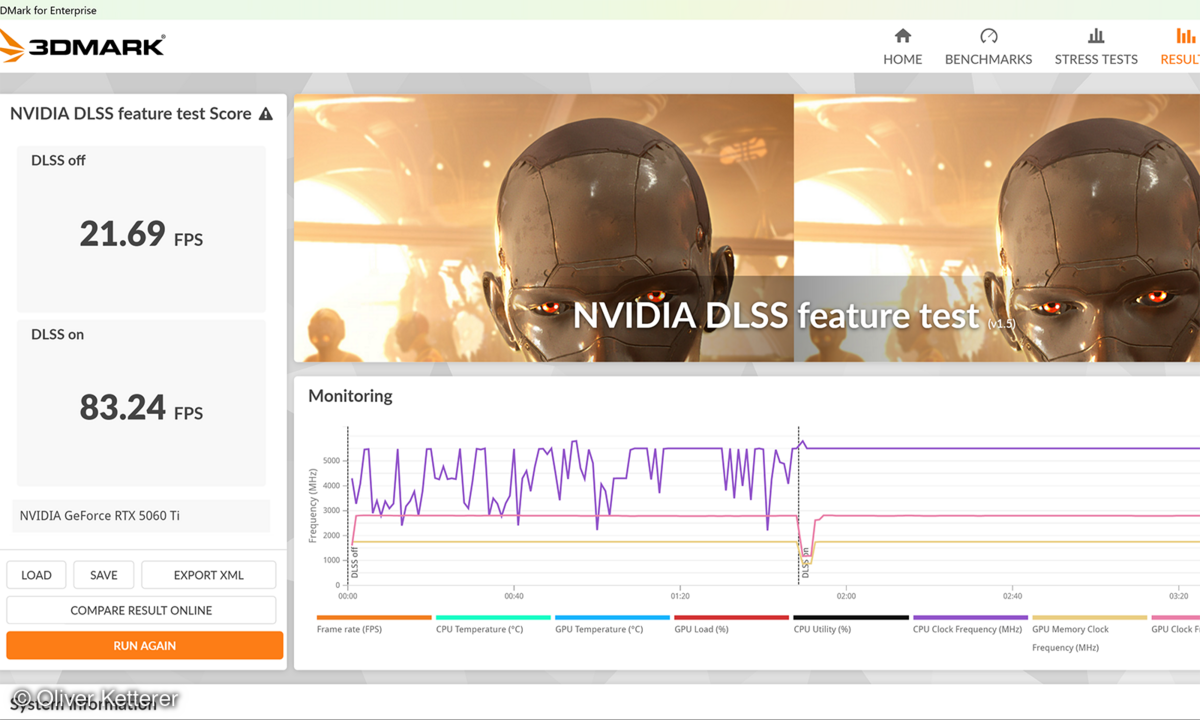Viewport: 1200px width, 720px height.
Task: Click the NVIDIA DLSS feature test Score title
Action: point(131,114)
